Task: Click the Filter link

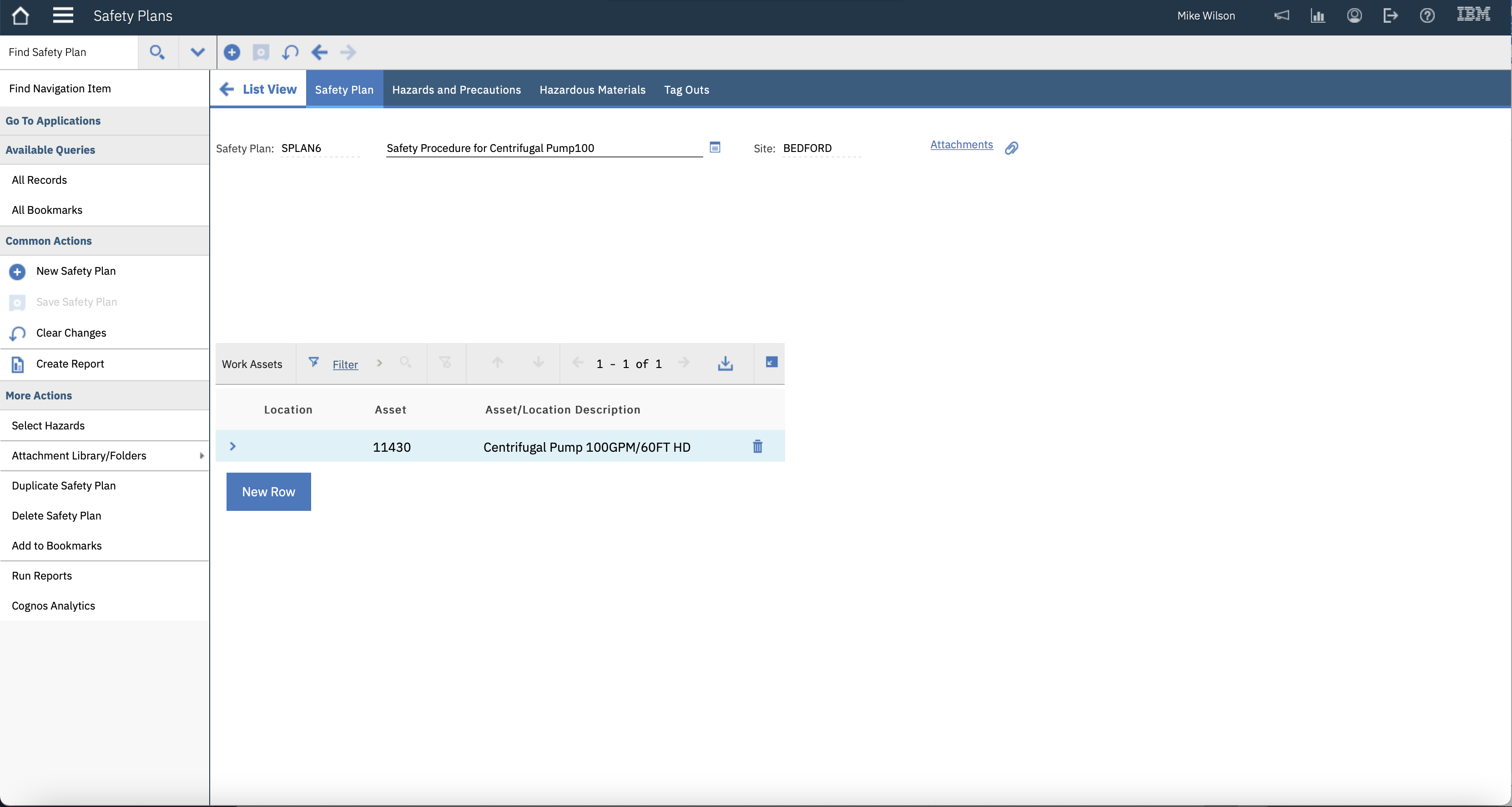Action: point(345,364)
